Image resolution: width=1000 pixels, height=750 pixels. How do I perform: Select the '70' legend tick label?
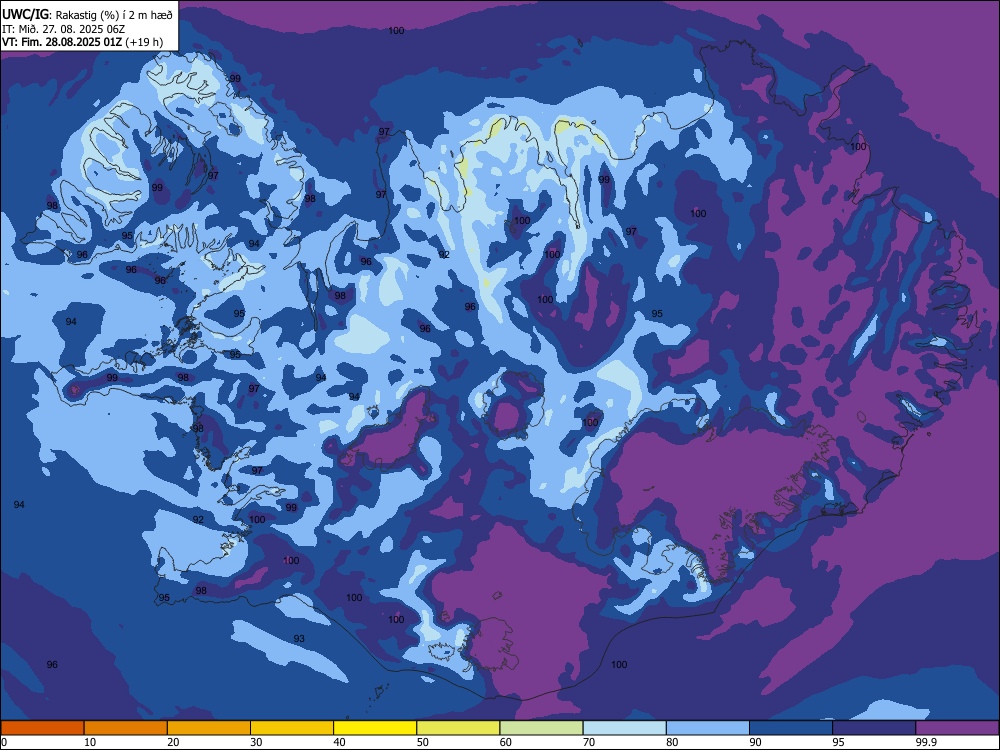tap(589, 742)
